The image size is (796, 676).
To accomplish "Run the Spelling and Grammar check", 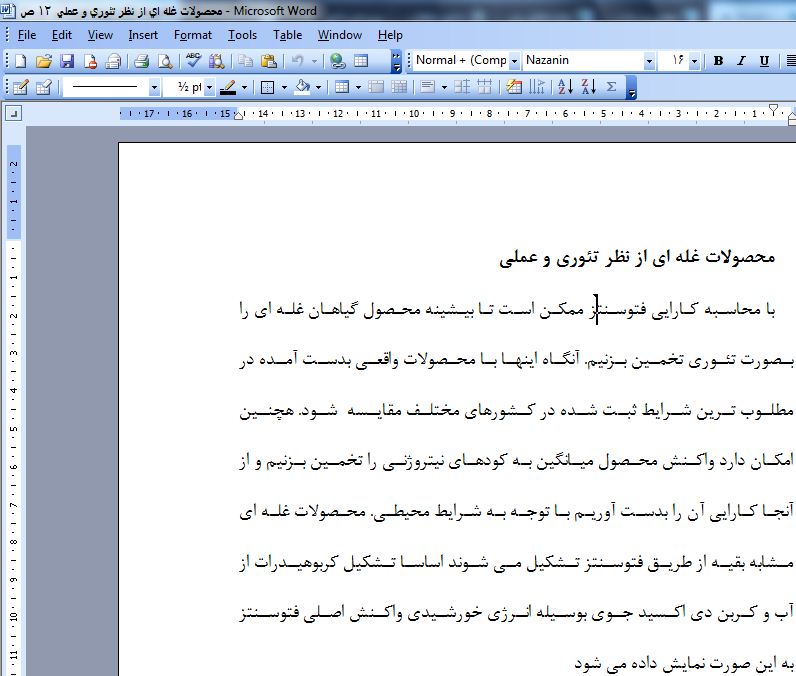I will pos(193,61).
